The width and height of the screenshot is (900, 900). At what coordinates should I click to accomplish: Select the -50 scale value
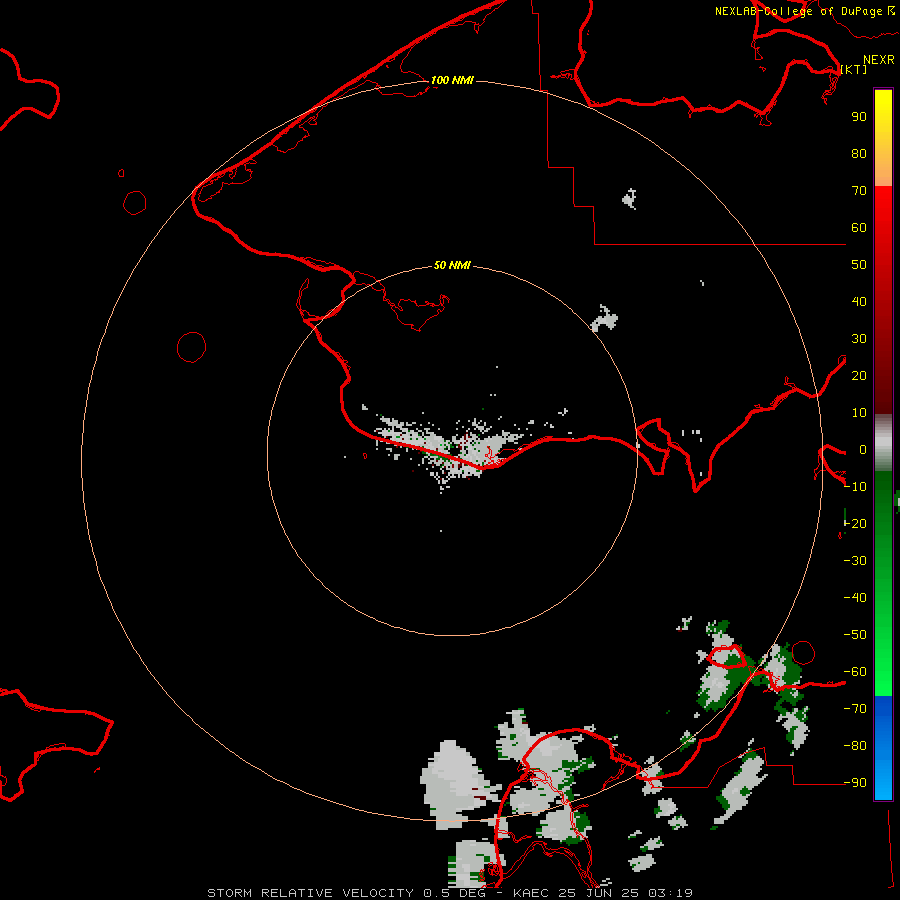coord(855,635)
